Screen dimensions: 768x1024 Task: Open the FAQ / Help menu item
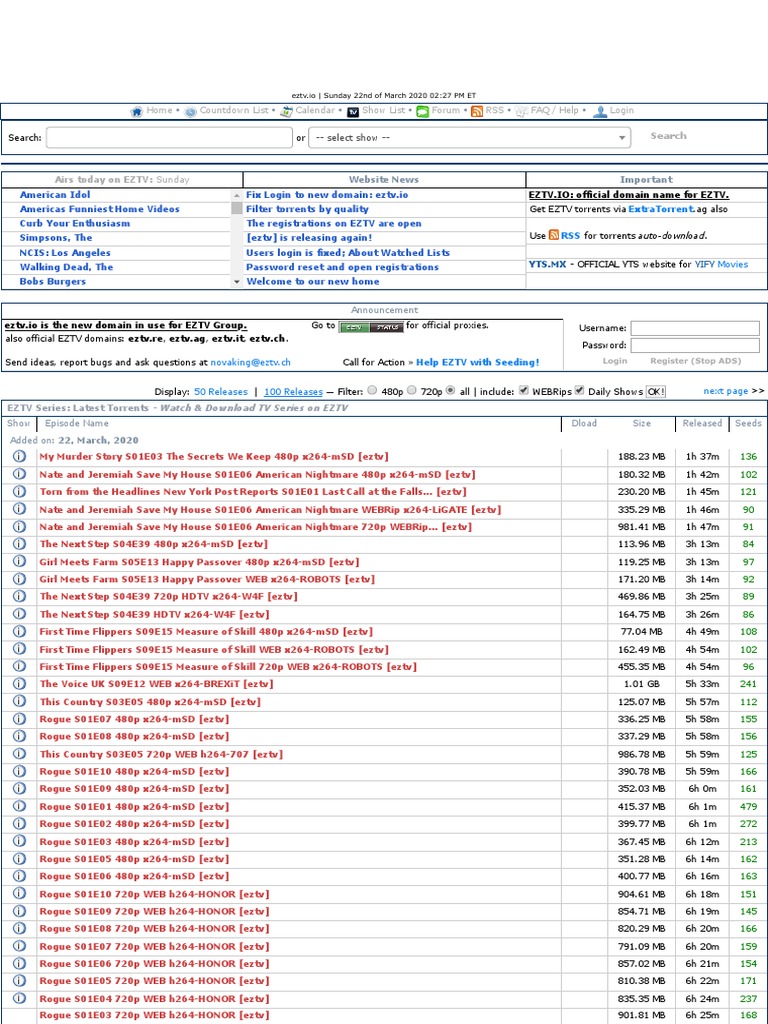point(554,110)
